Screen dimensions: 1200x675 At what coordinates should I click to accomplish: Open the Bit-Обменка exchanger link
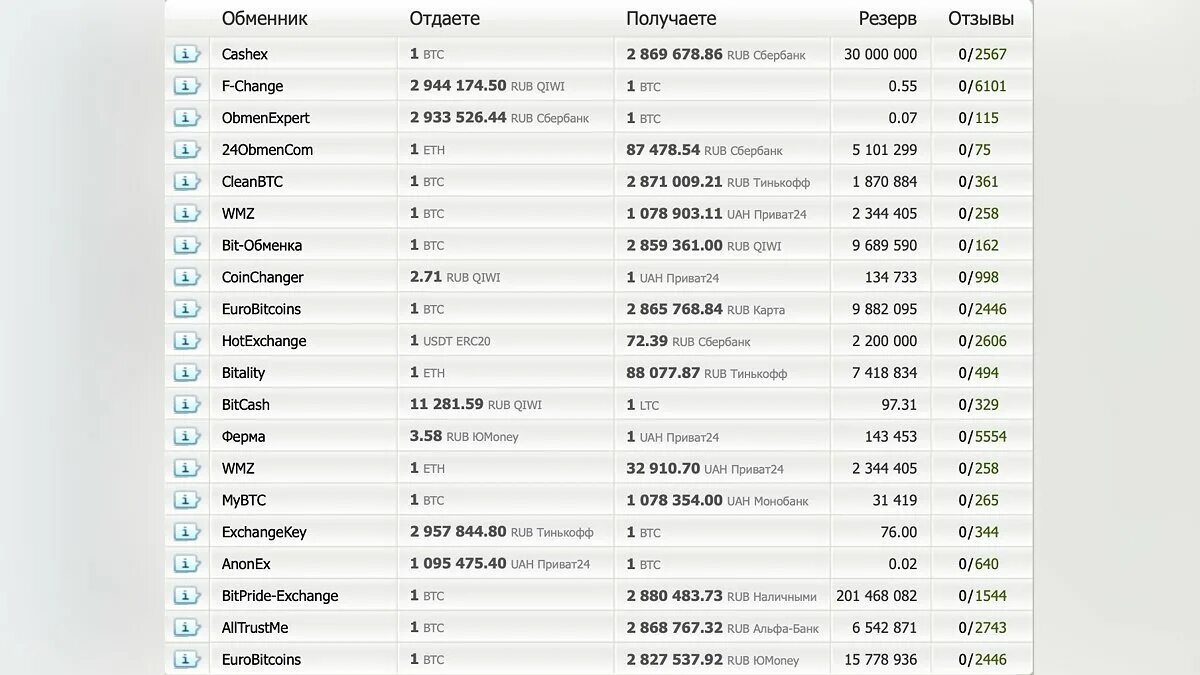click(x=261, y=245)
